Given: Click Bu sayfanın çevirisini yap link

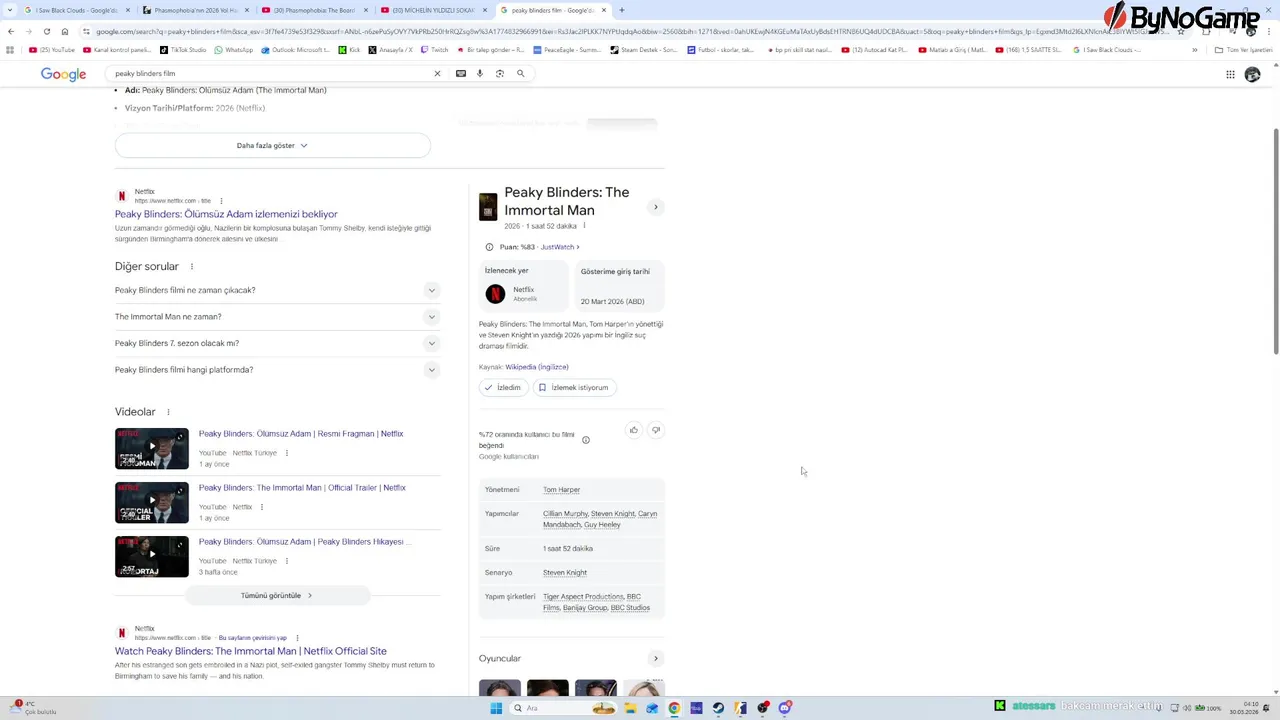Looking at the screenshot, I should pyautogui.click(x=253, y=638).
